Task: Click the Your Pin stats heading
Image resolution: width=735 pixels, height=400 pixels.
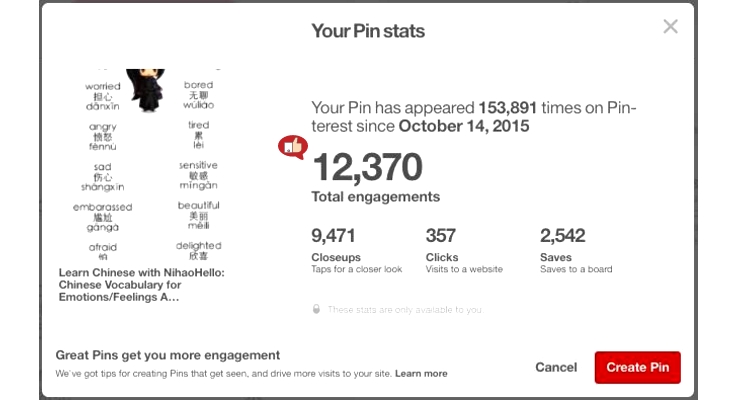Action: coord(368,31)
